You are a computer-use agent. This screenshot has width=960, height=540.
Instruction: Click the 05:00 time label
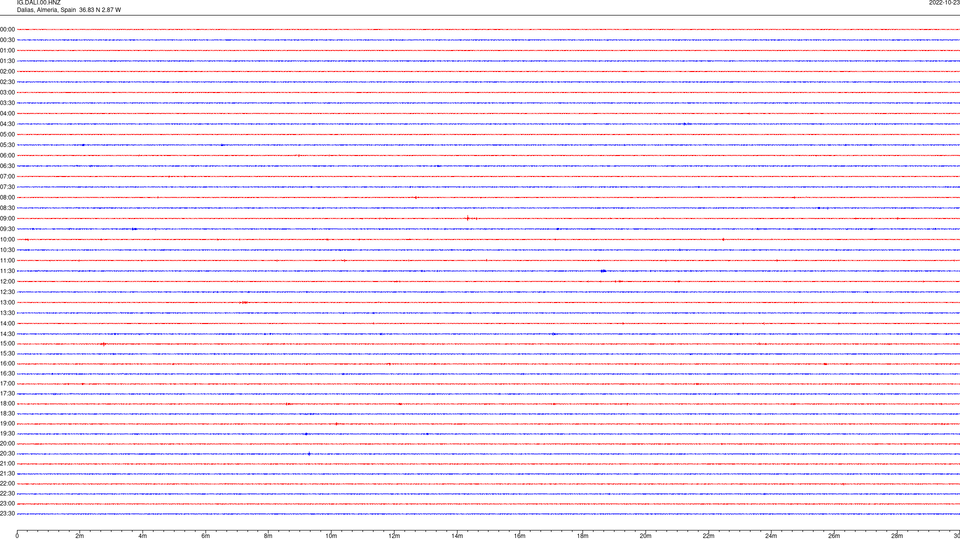pos(7,135)
